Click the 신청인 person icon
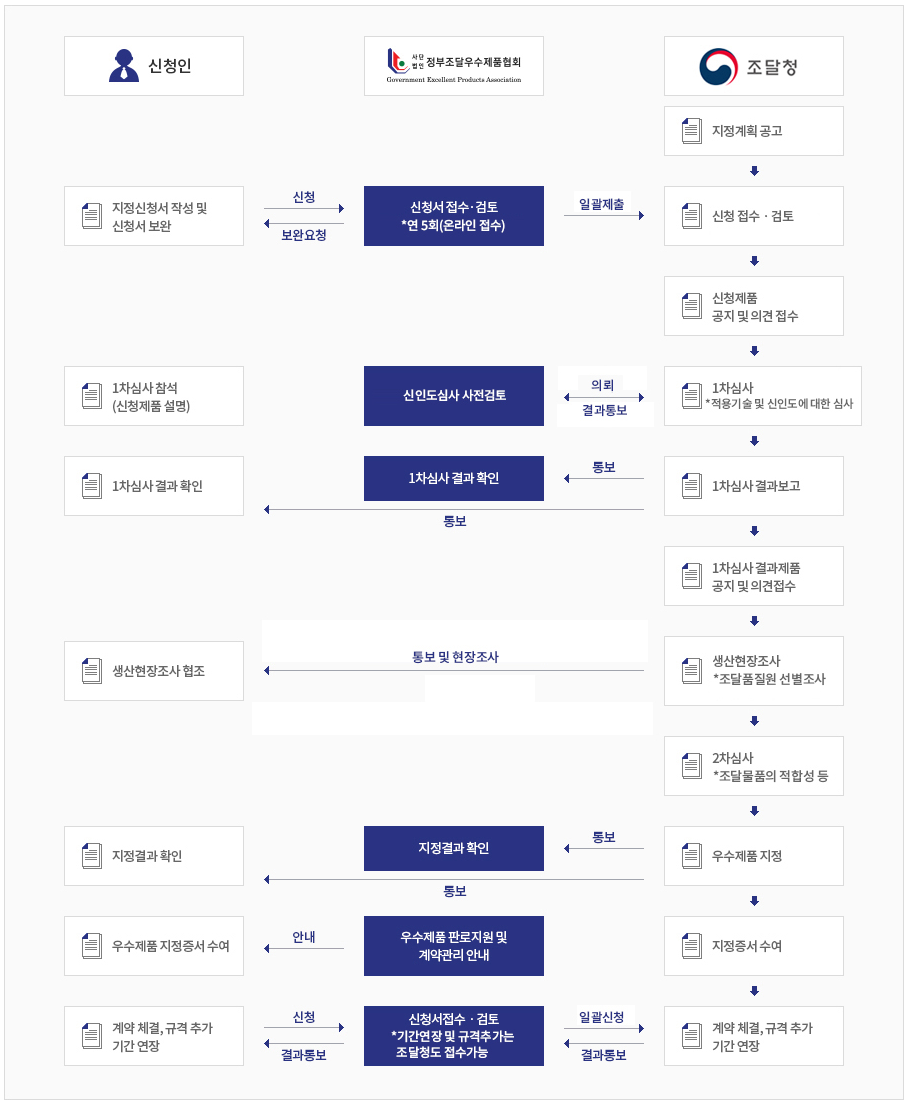 coord(124,66)
